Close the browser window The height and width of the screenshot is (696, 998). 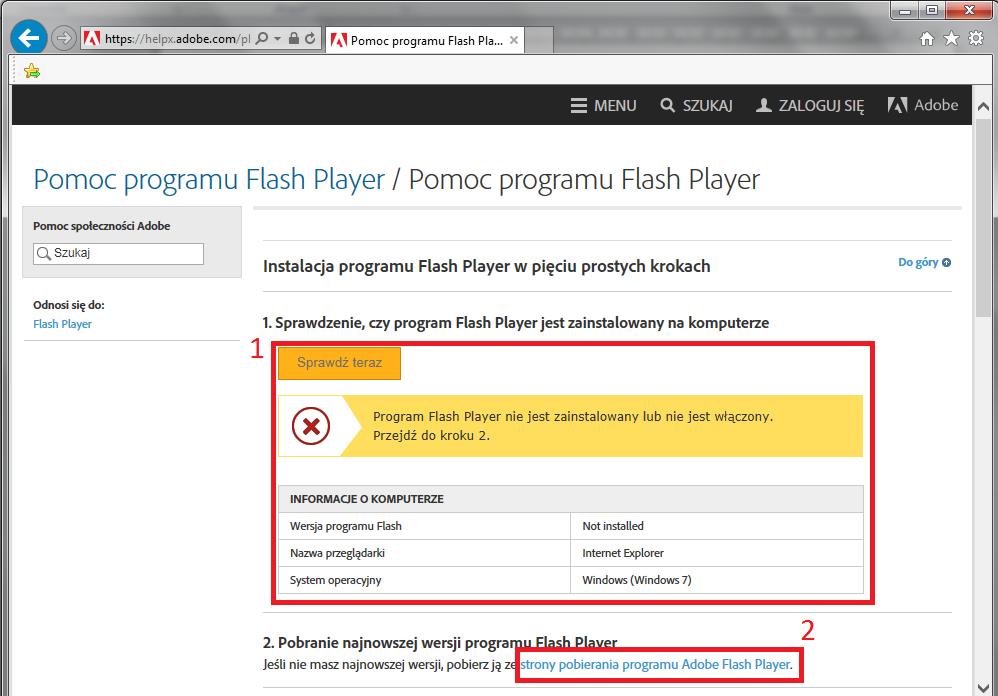point(969,11)
